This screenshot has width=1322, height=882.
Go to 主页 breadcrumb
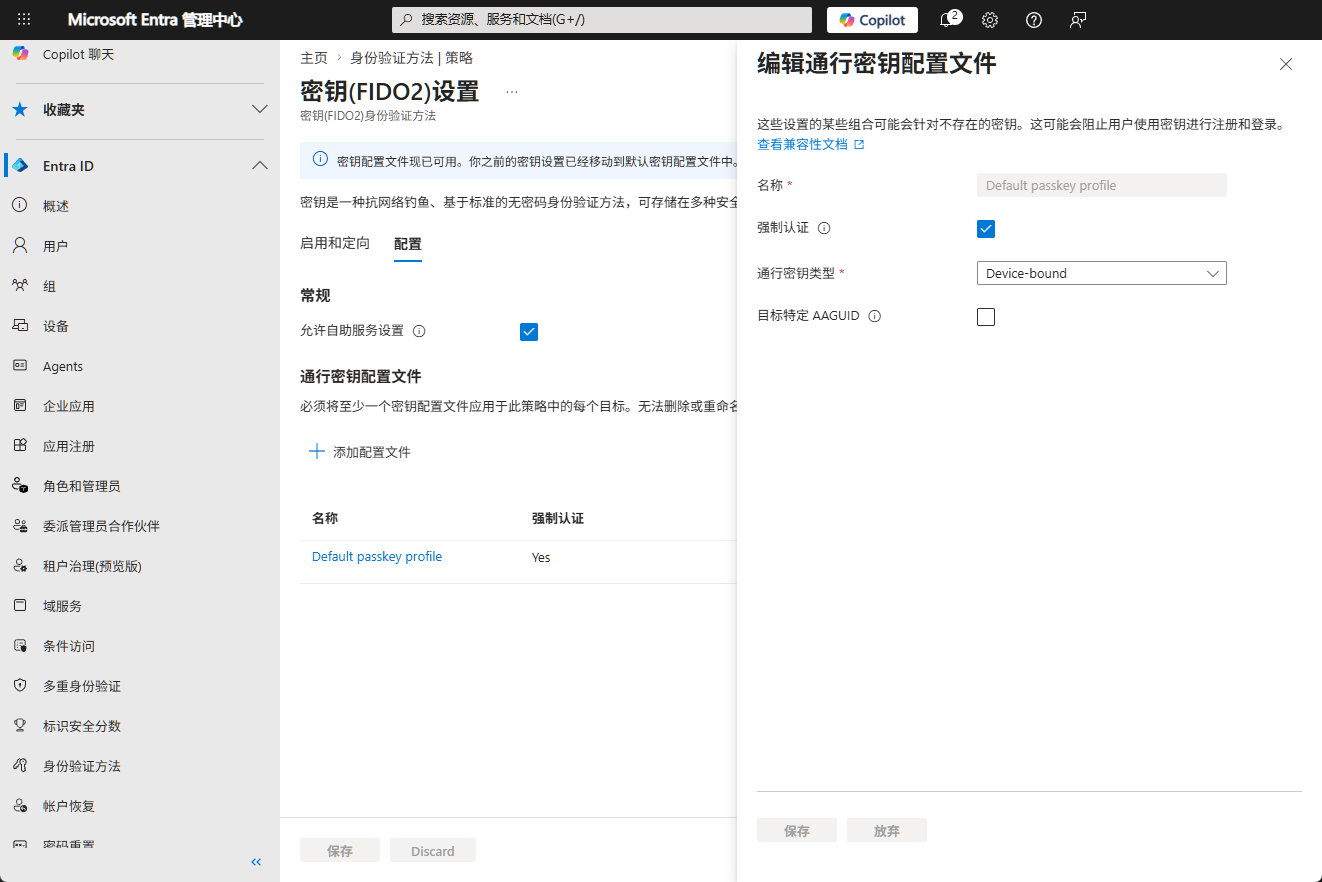(x=314, y=58)
